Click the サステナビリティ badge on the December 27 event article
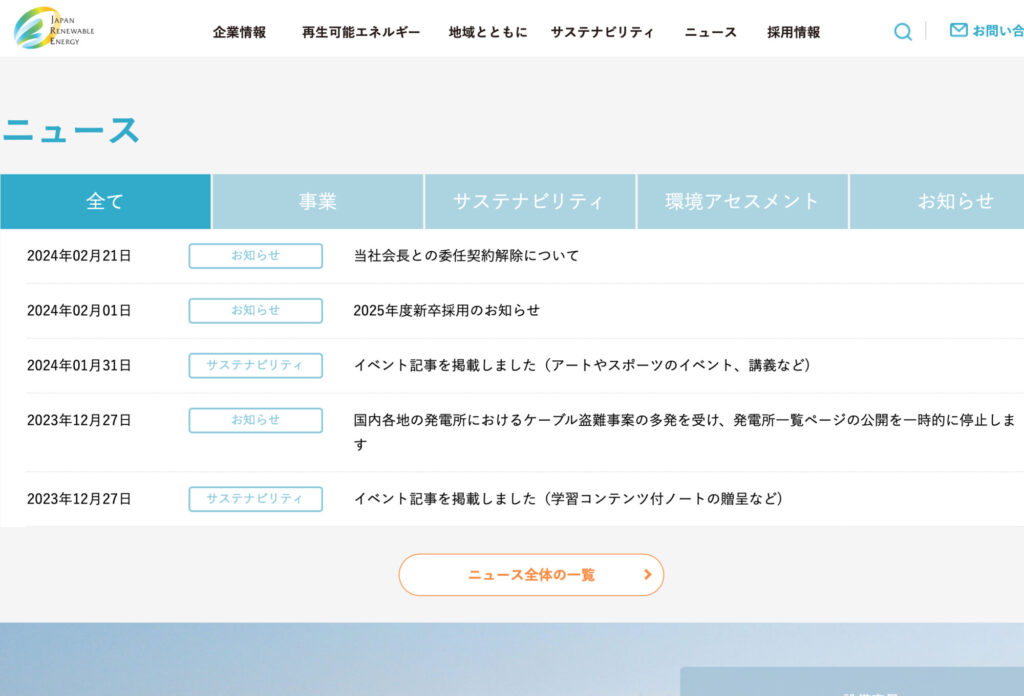The image size is (1024, 696). tap(255, 499)
